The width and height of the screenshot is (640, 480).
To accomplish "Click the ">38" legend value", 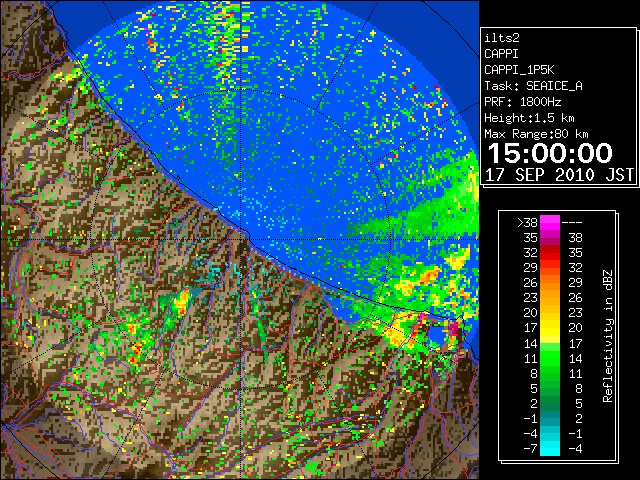I will pyautogui.click(x=527, y=222).
